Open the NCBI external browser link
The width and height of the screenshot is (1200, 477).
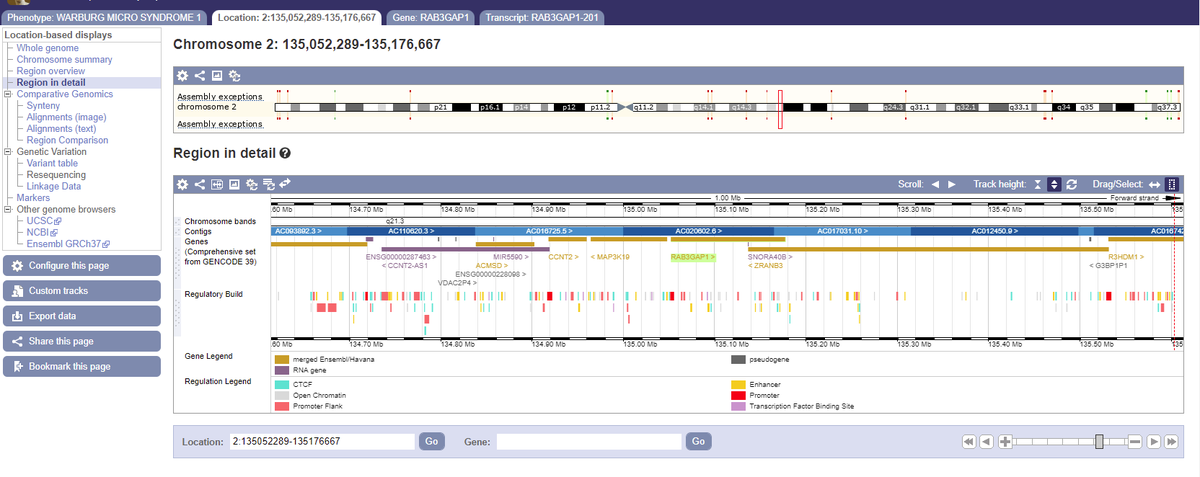[x=43, y=232]
